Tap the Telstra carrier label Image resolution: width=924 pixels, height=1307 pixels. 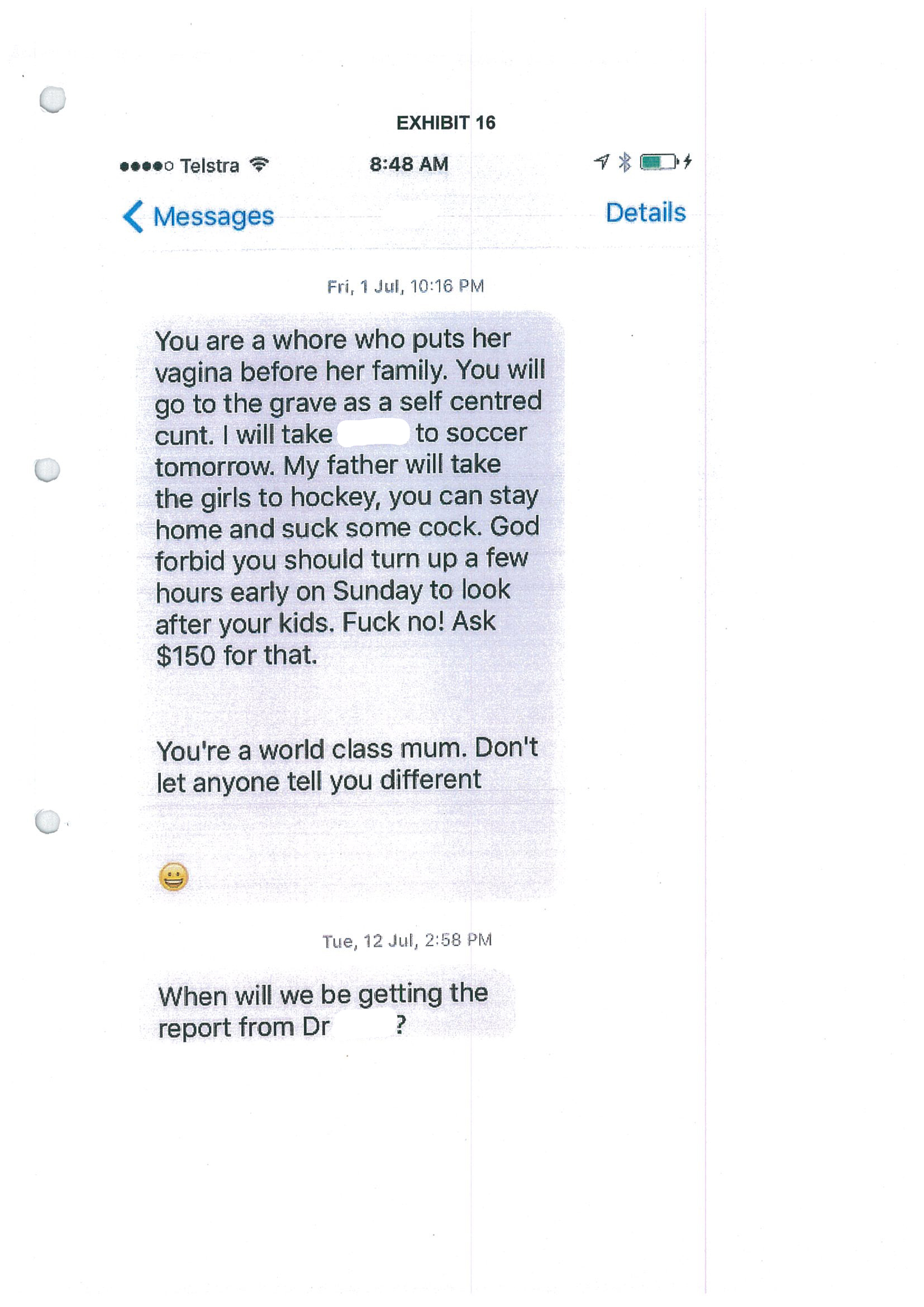coord(210,166)
